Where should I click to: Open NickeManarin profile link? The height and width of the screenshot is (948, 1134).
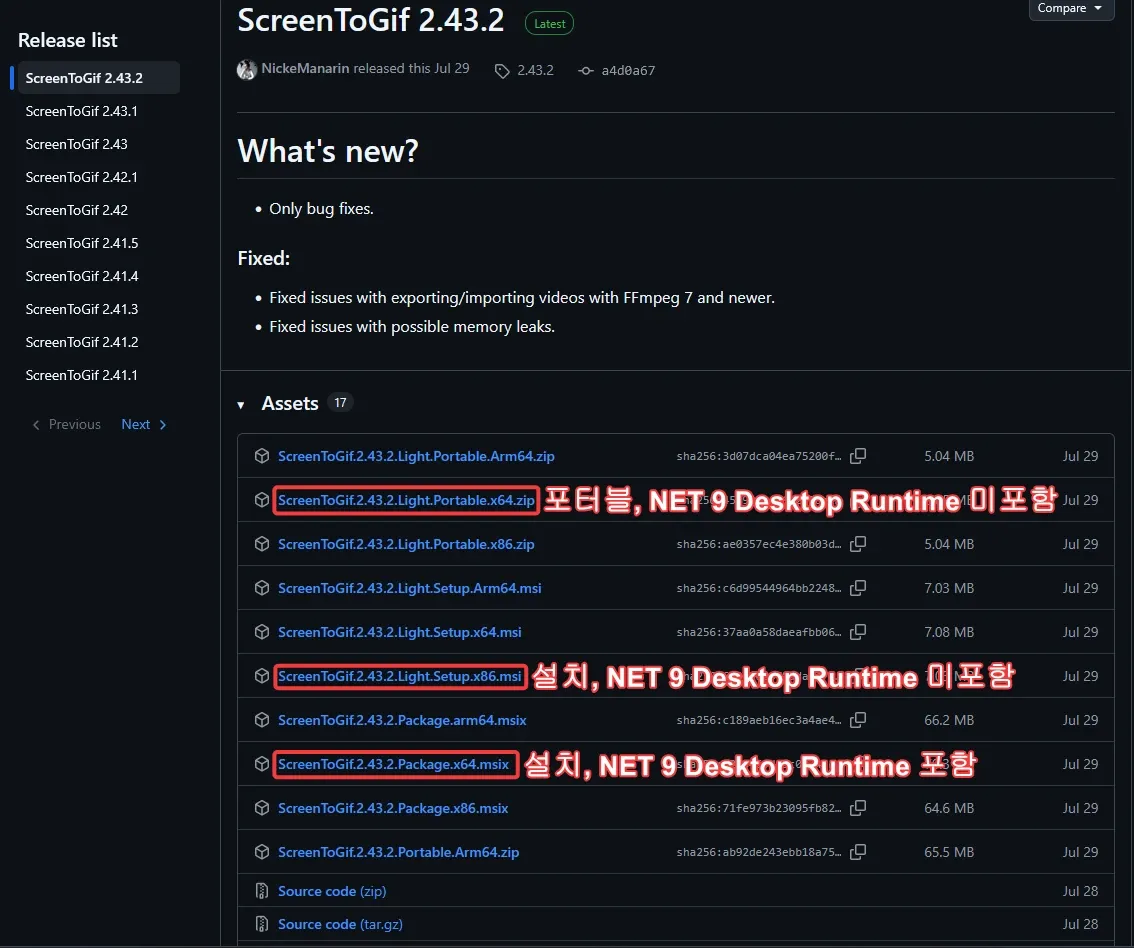305,68
